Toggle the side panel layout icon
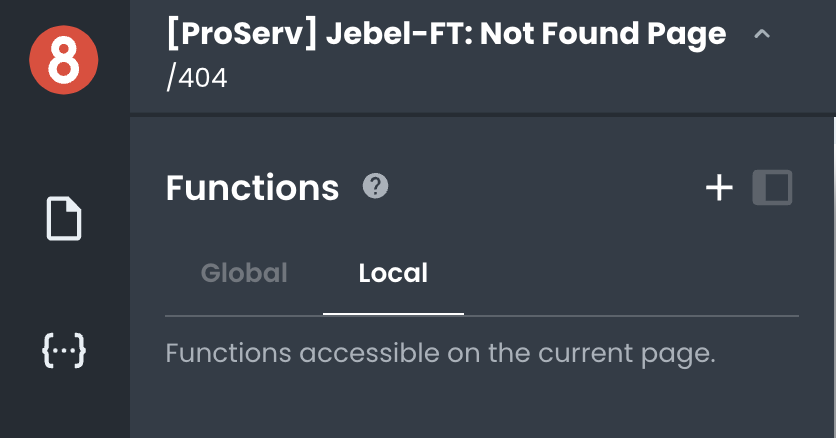Image resolution: width=836 pixels, height=438 pixels. click(772, 187)
